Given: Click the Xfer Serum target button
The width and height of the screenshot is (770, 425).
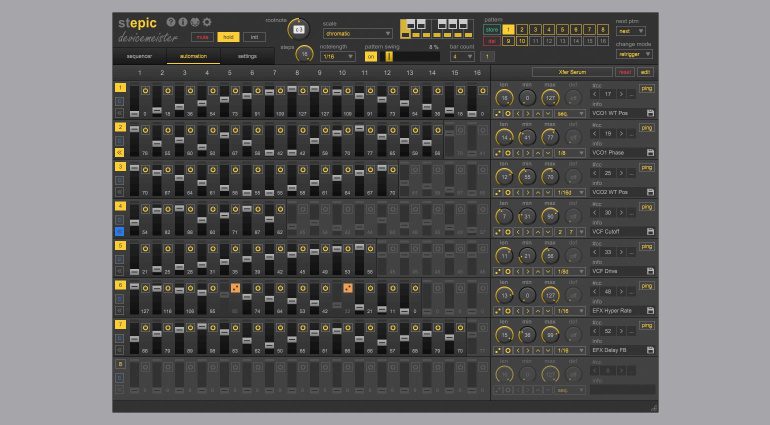Looking at the screenshot, I should (x=572, y=72).
